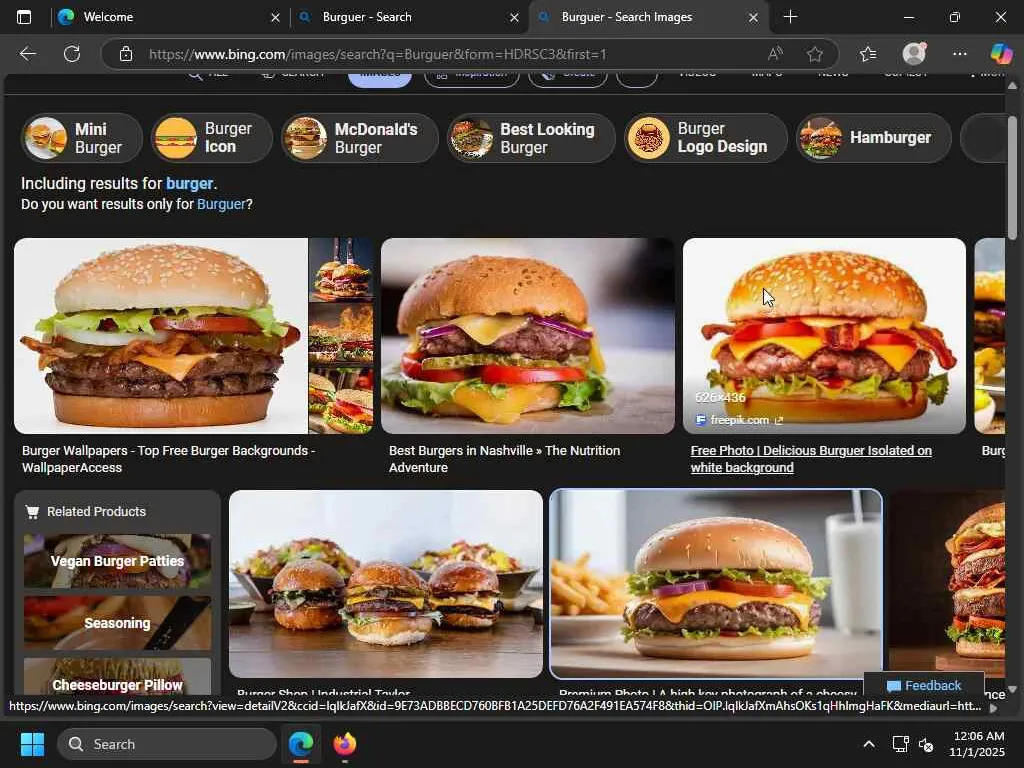The height and width of the screenshot is (768, 1024).
Task: Click the page scroll-down arrow
Action: [x=1012, y=688]
